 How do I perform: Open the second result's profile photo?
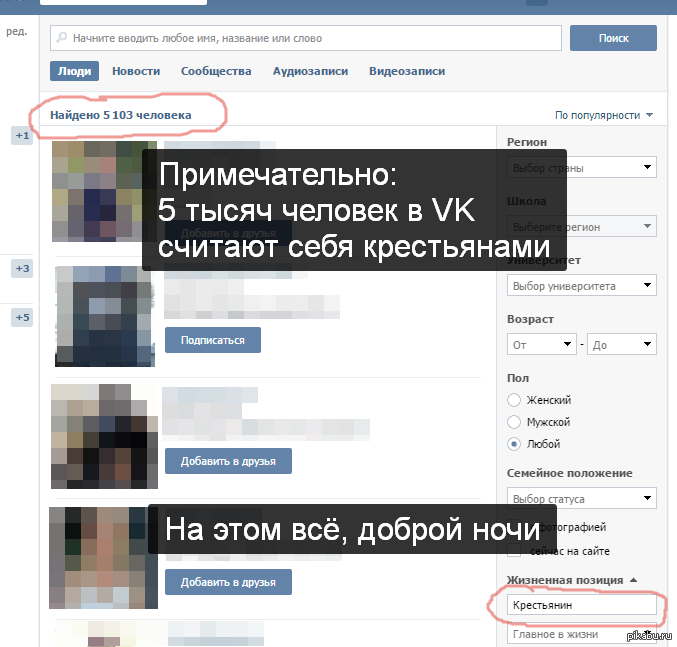click(x=105, y=316)
